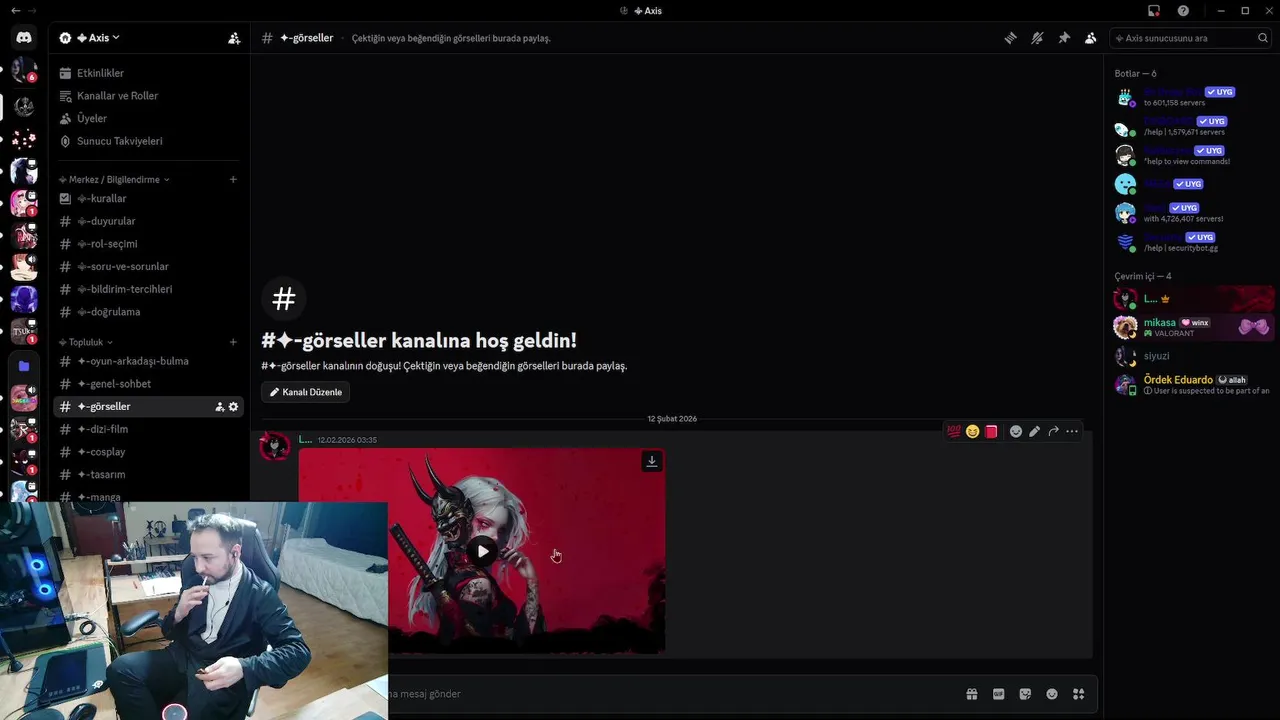This screenshot has width=1280, height=720.
Task: Open emoji picker in message bar
Action: pyautogui.click(x=1052, y=694)
